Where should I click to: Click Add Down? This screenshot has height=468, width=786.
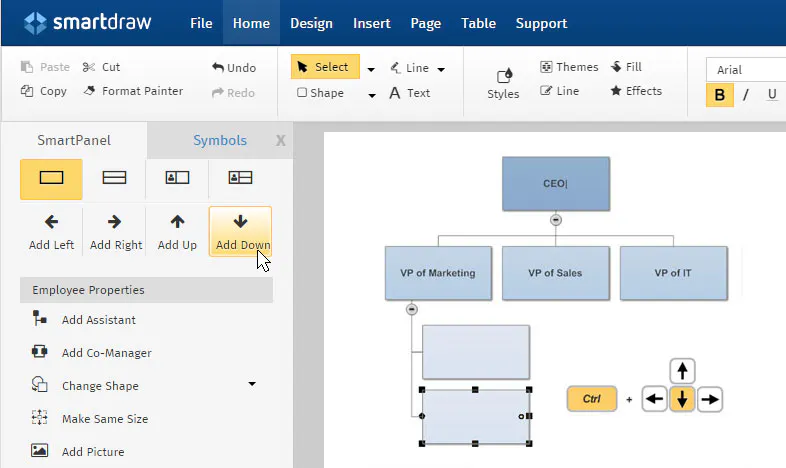(x=240, y=231)
